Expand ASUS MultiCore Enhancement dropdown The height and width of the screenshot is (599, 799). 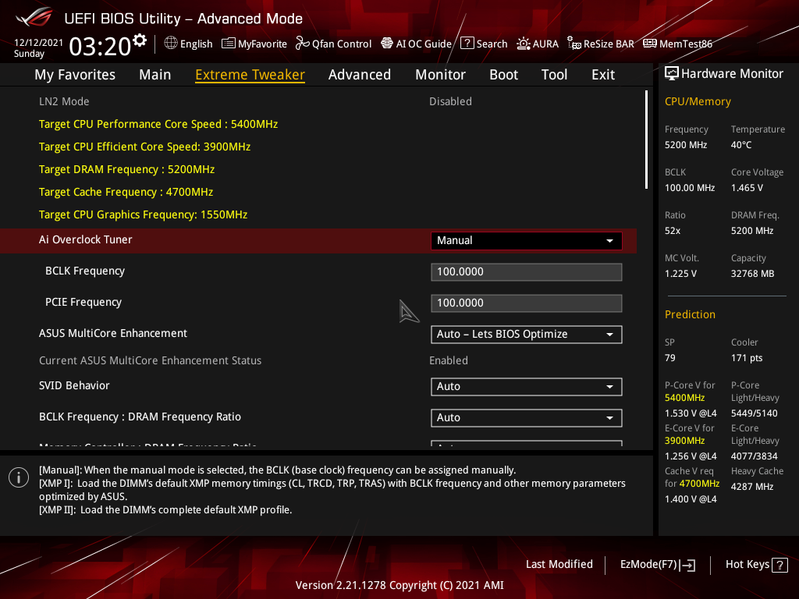526,334
